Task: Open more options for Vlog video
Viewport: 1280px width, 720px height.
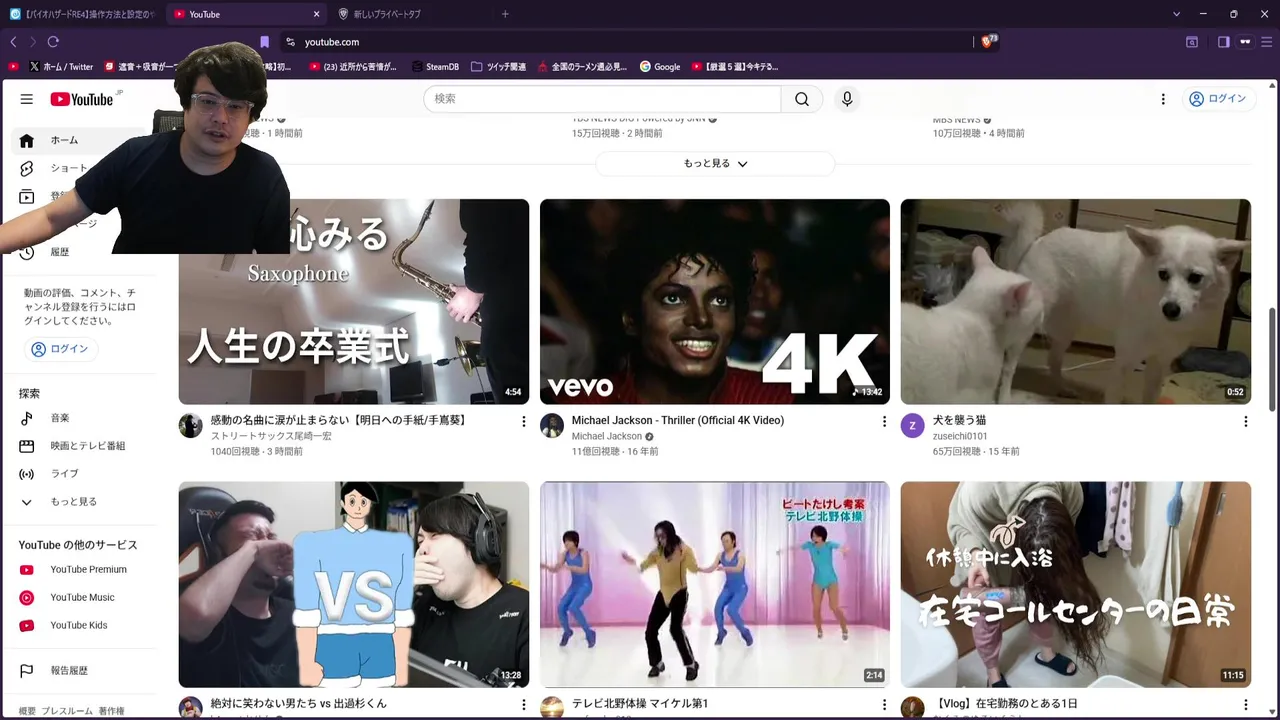Action: [1245, 705]
